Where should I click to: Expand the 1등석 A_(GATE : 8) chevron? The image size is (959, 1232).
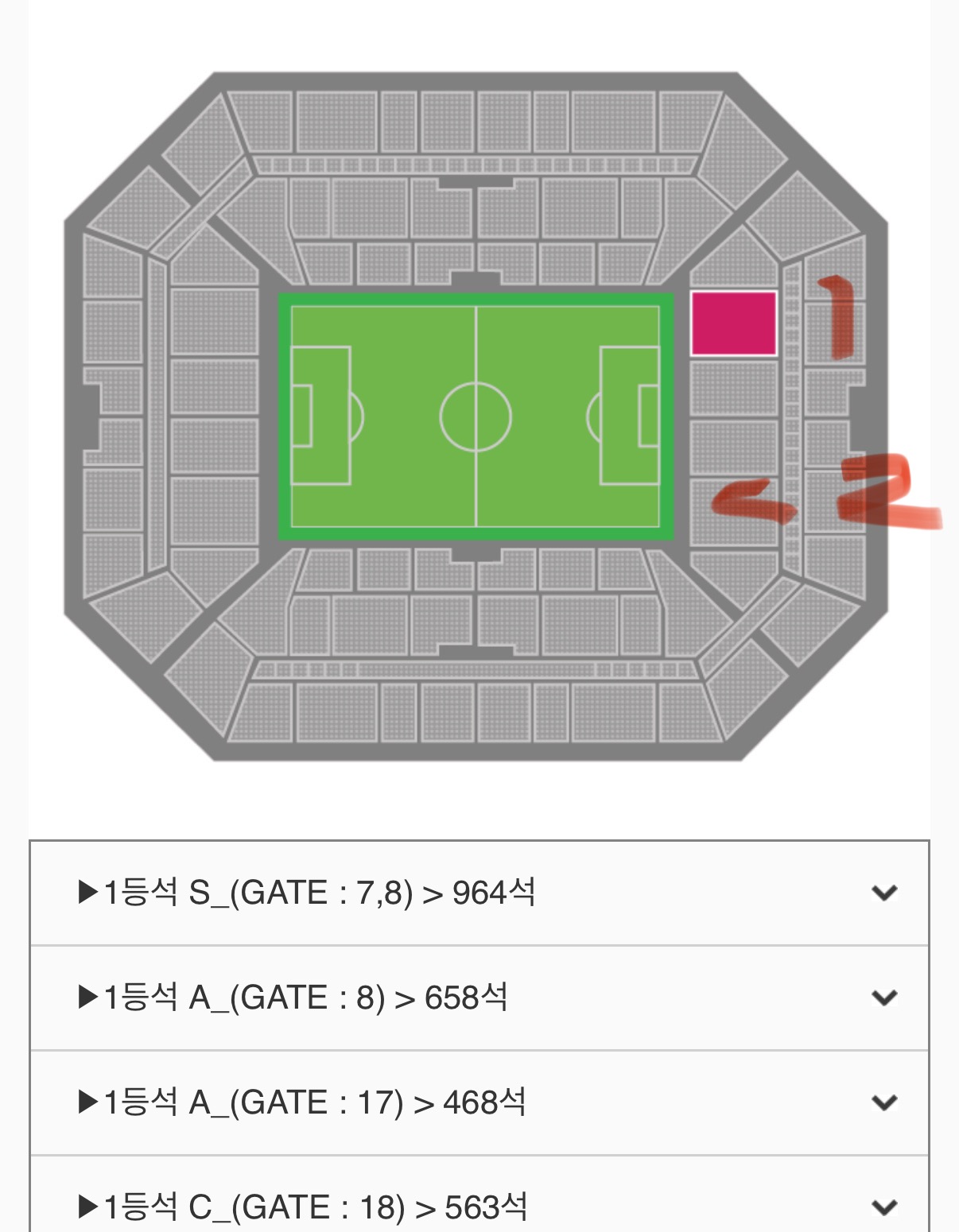click(x=884, y=998)
